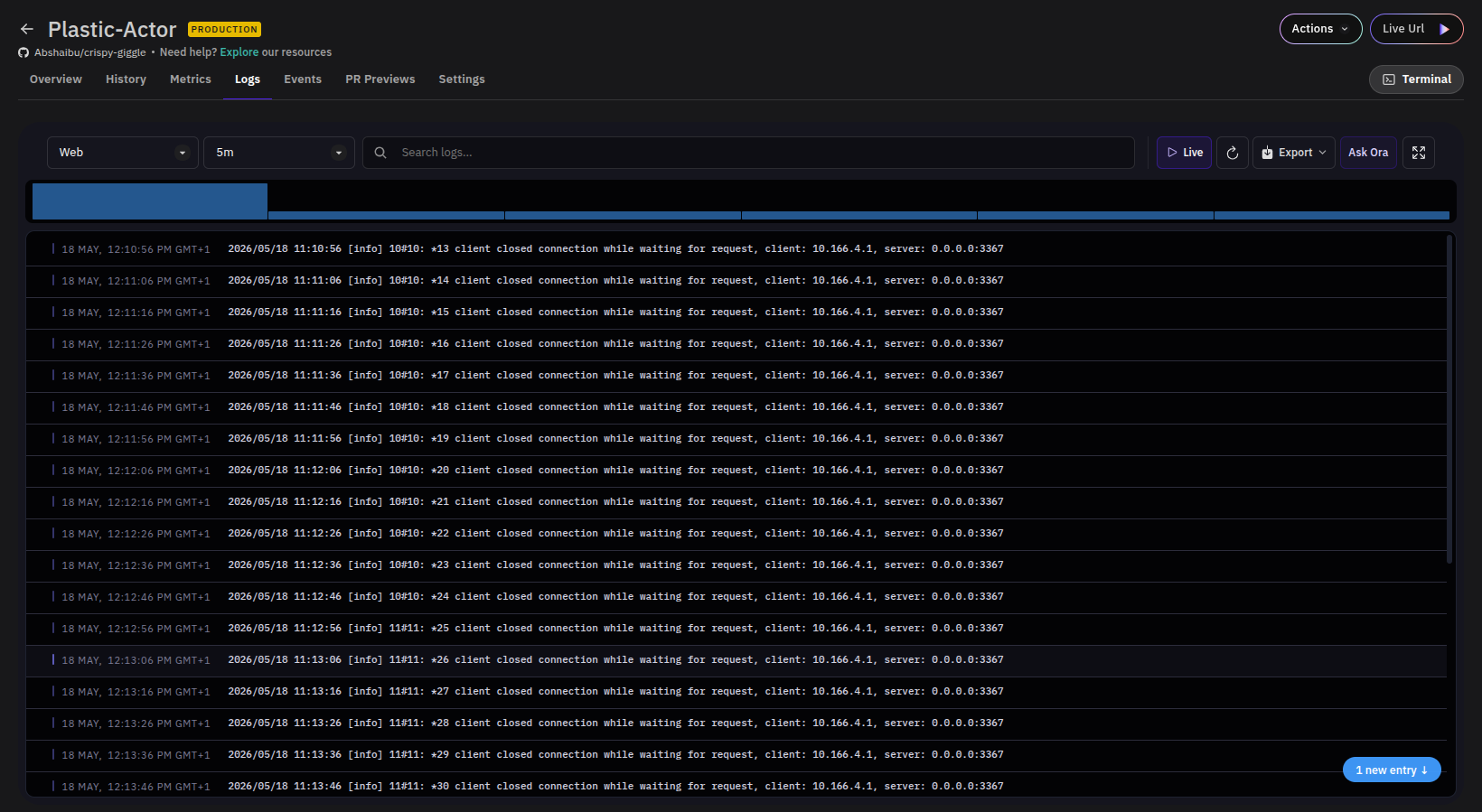Screen dimensions: 1482x812
Task: Click the Plastic-Actor project title
Action: pos(112,30)
